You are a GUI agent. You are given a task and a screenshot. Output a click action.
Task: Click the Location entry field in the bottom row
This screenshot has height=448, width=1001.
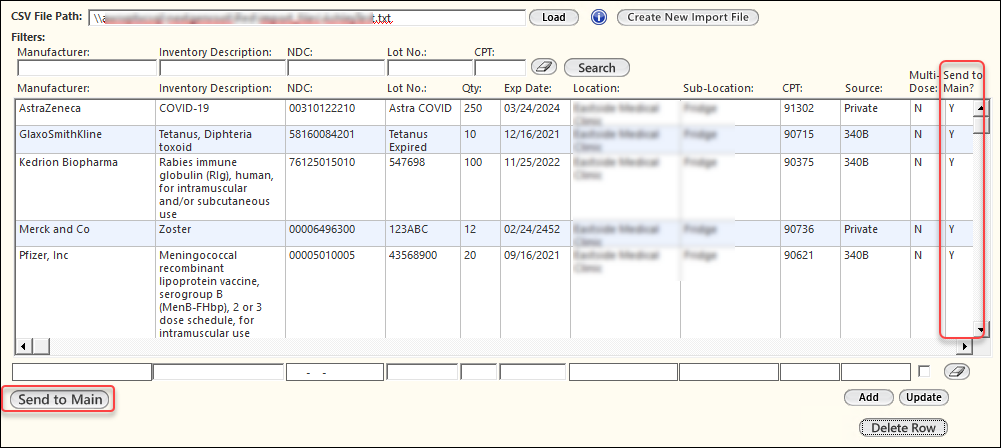click(623, 371)
